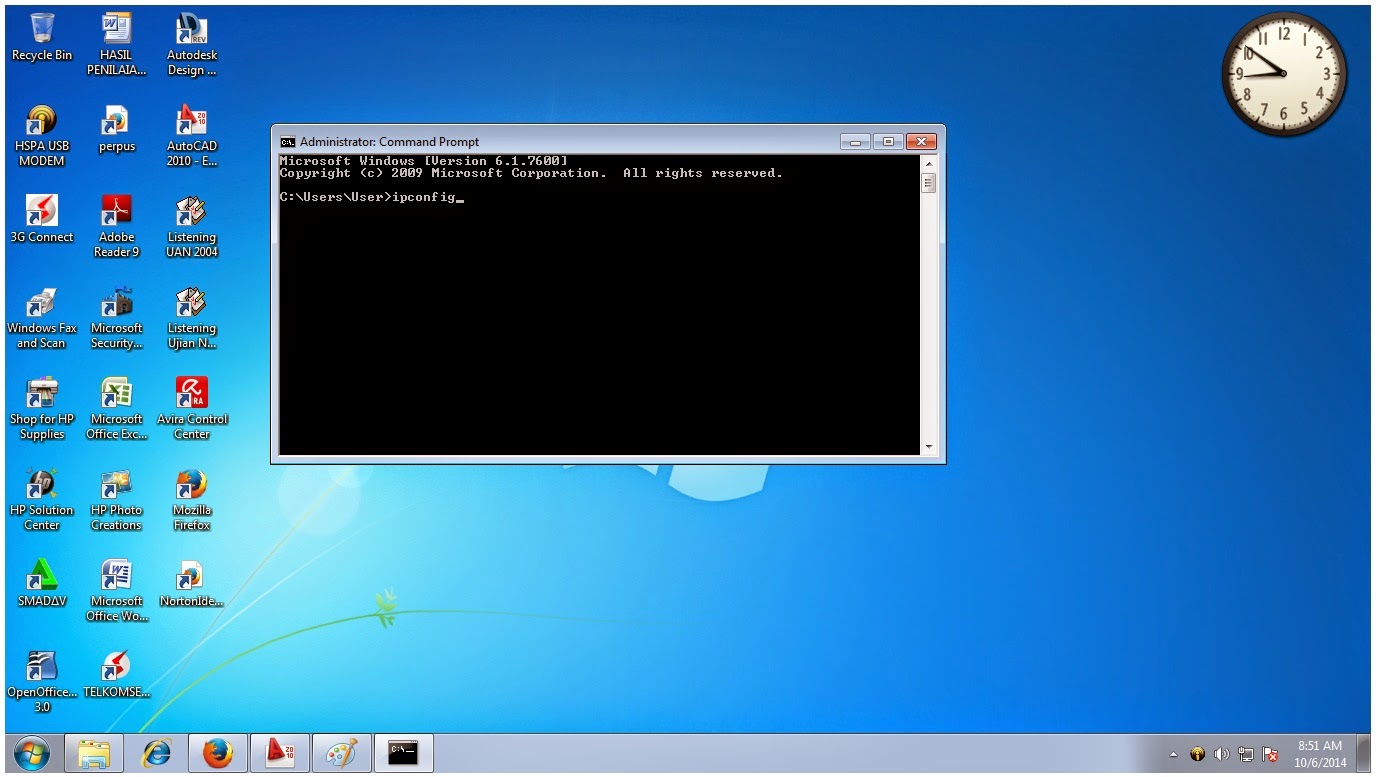Viewport: 1377px width, 777px height.
Task: Select the Shop for HP Supplies icon
Action: (x=42, y=409)
